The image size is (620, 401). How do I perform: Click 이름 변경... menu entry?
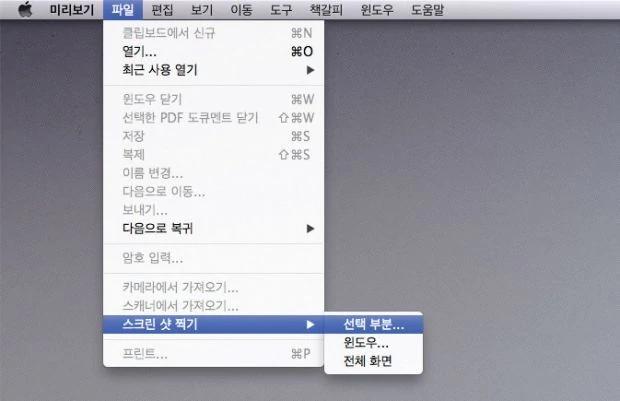pyautogui.click(x=214, y=173)
